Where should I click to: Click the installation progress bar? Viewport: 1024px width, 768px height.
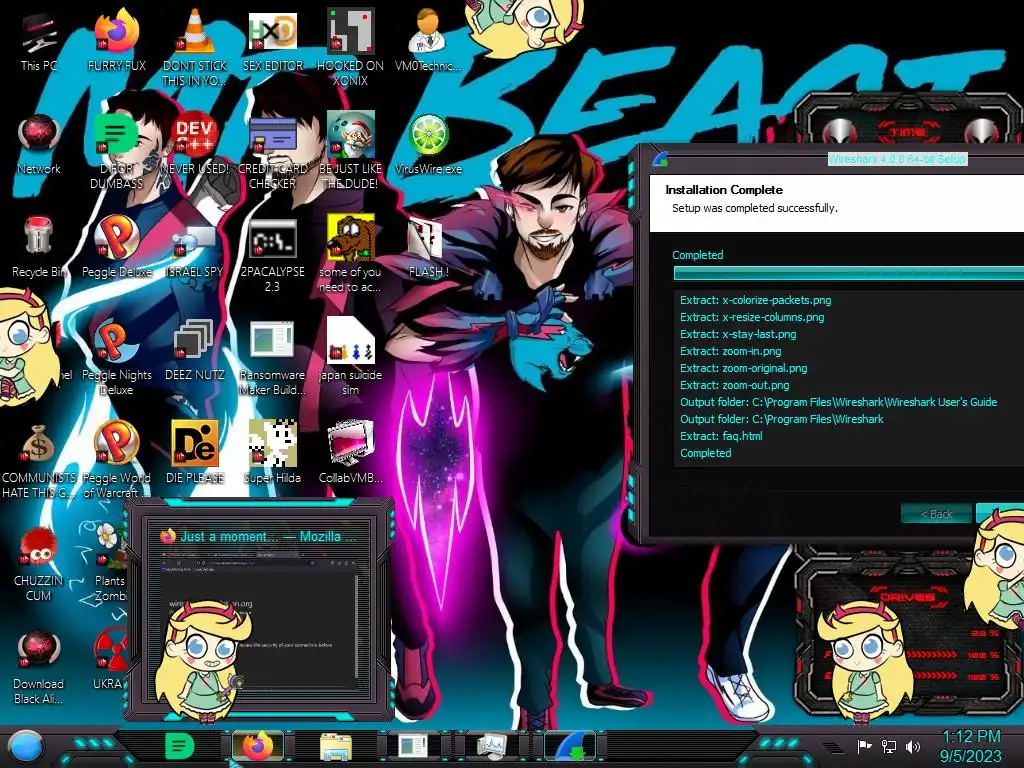point(848,273)
